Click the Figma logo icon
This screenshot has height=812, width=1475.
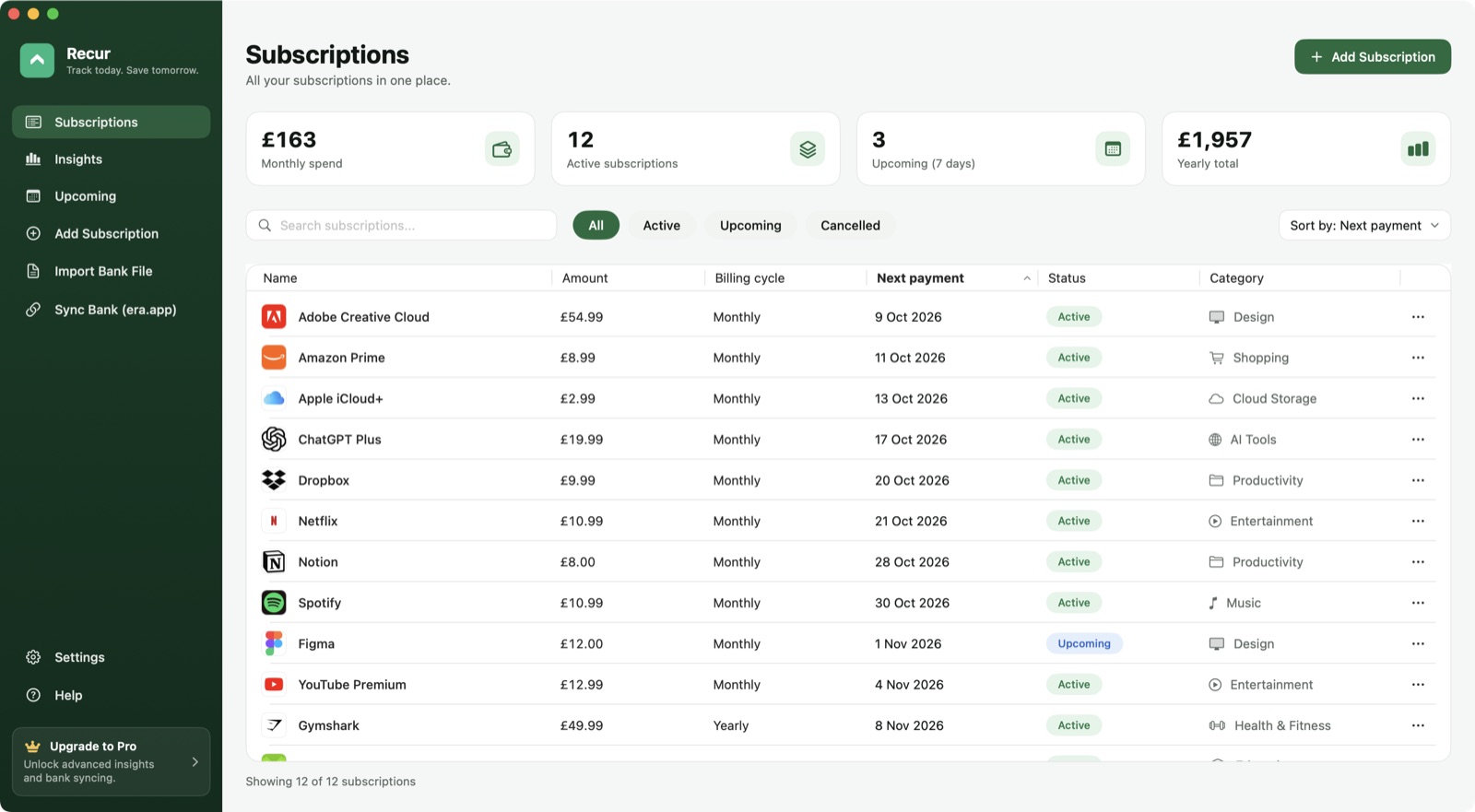click(x=274, y=643)
